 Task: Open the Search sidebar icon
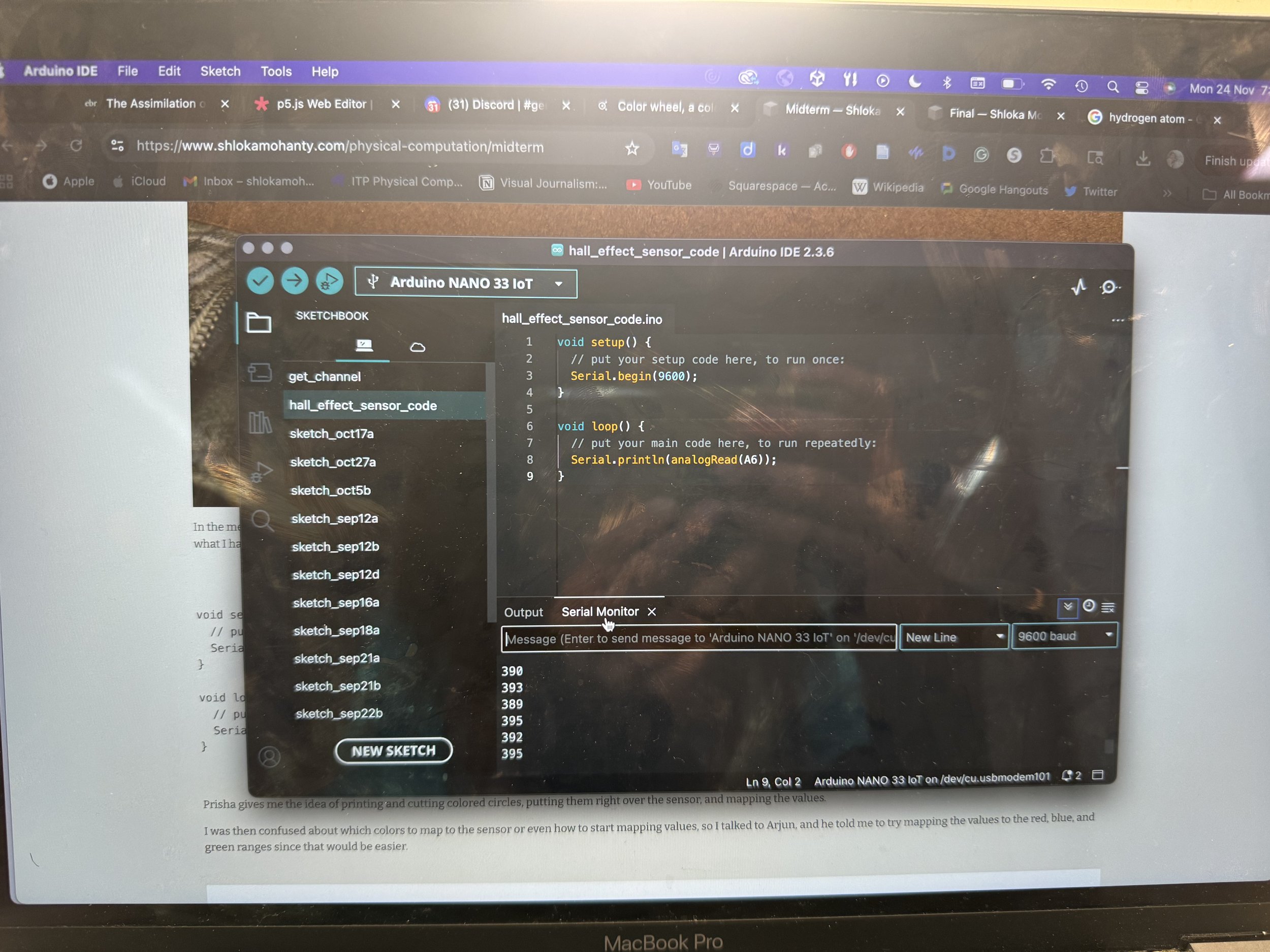263,521
